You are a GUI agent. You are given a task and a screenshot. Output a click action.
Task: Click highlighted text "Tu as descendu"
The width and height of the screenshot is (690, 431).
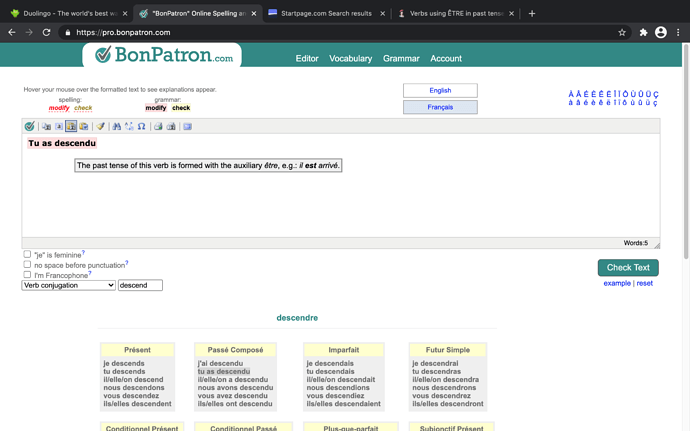click(x=62, y=143)
